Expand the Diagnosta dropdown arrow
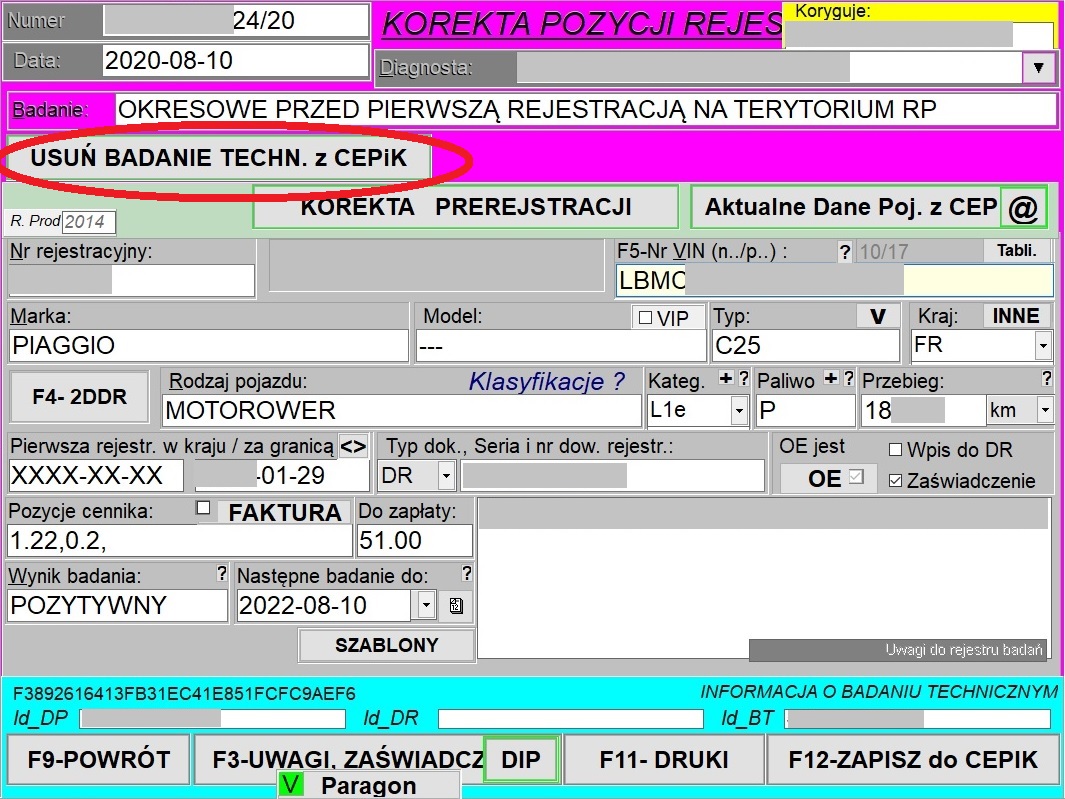This screenshot has height=799, width=1065. coord(1040,68)
